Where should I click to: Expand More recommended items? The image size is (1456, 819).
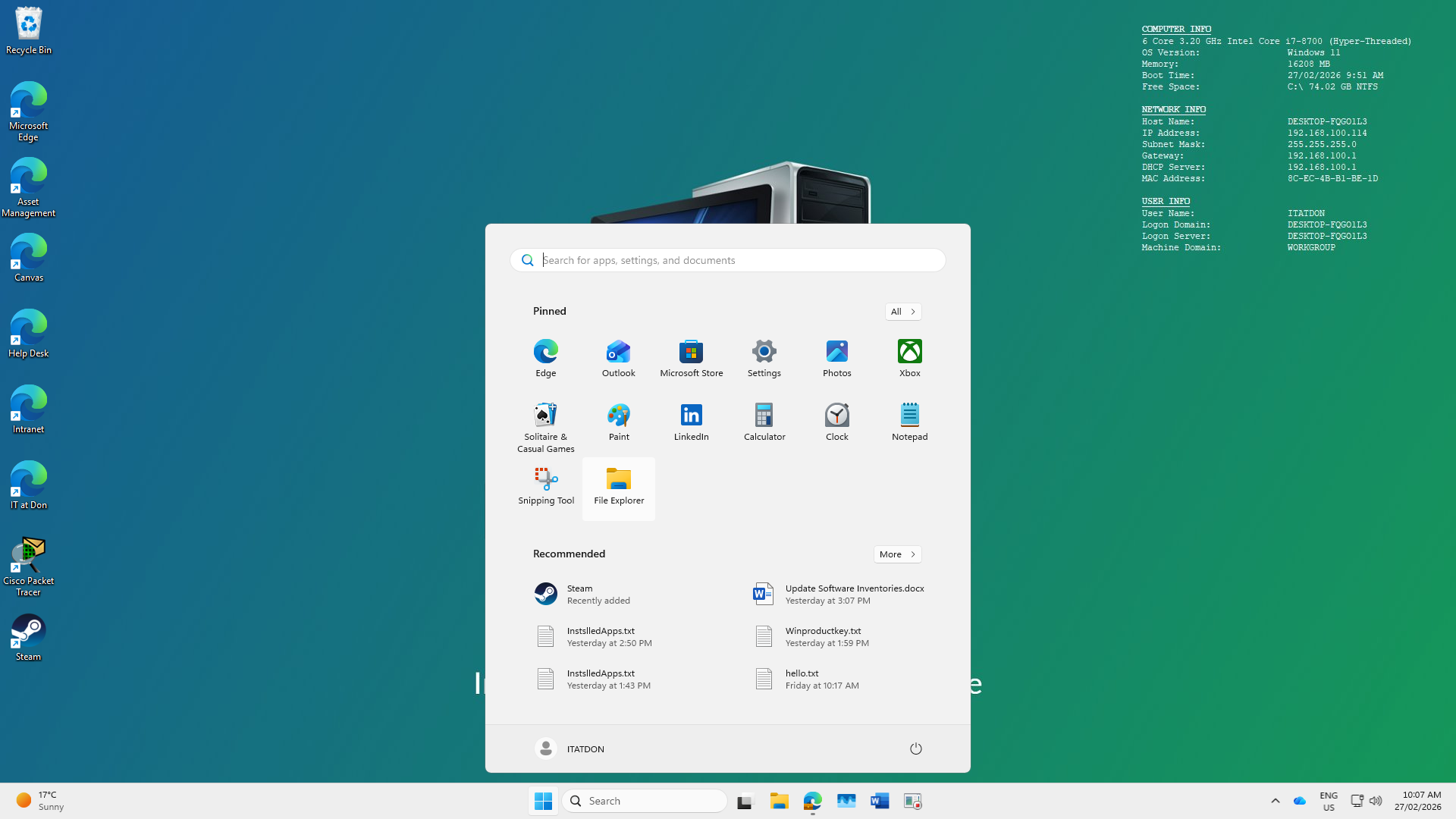coord(897,554)
